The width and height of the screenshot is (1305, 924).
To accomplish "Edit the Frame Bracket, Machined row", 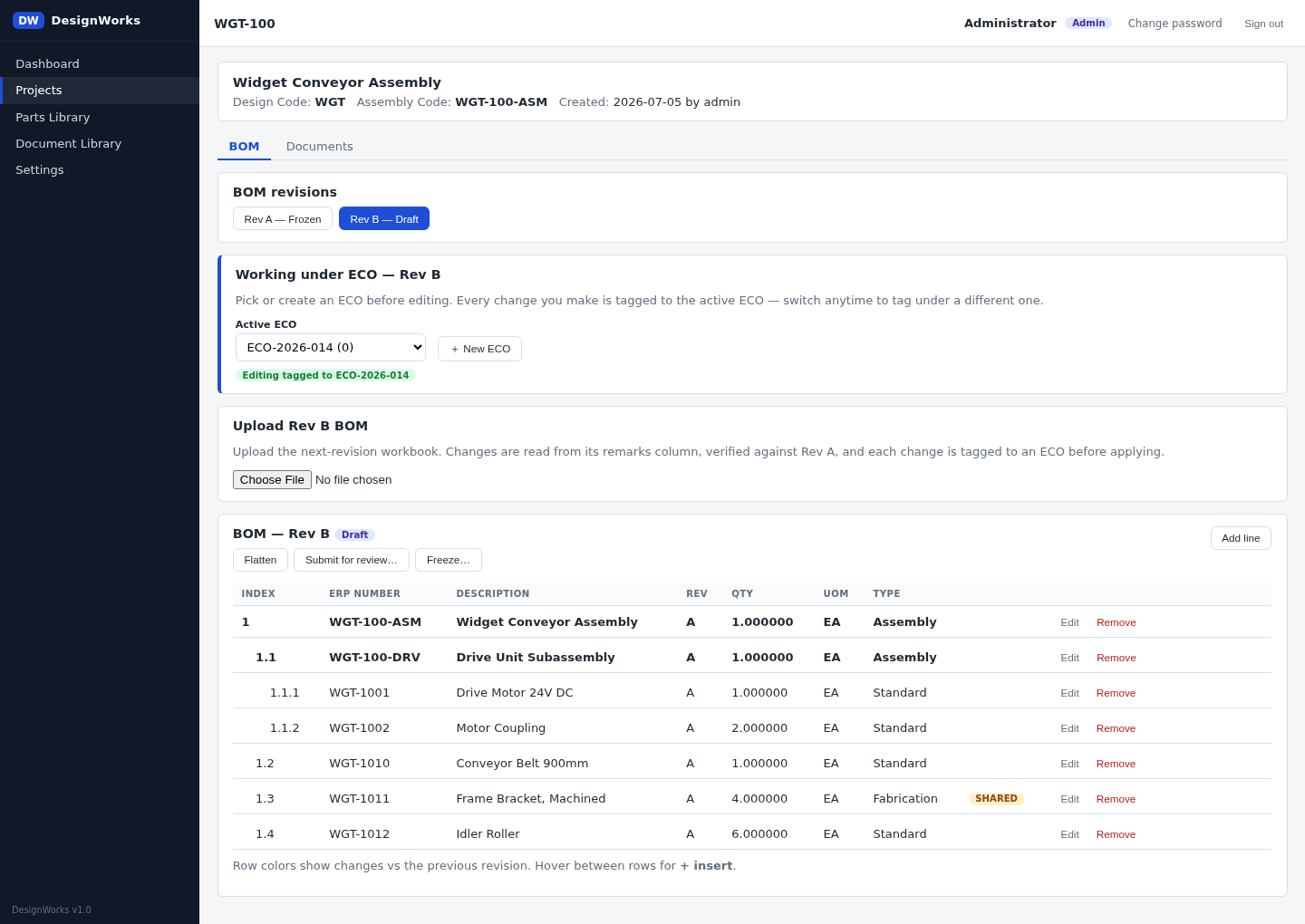I will click(x=1069, y=799).
